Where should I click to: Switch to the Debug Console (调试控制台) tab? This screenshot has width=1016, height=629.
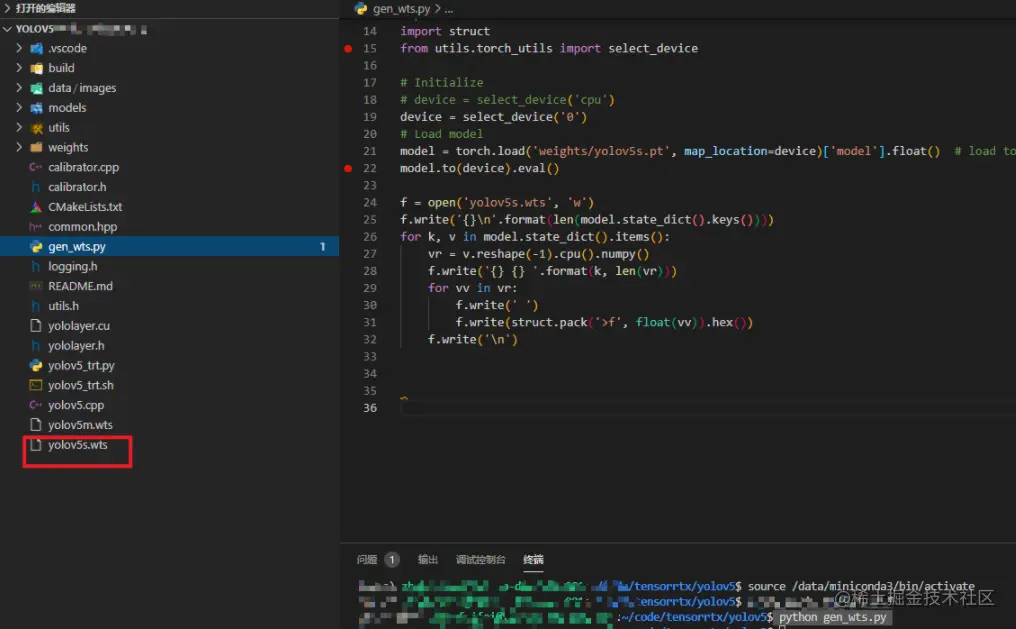[x=480, y=559]
